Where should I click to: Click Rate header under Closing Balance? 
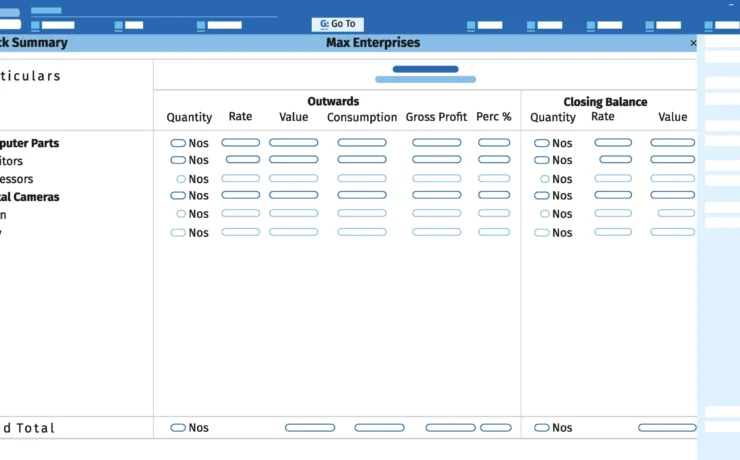[x=603, y=117]
